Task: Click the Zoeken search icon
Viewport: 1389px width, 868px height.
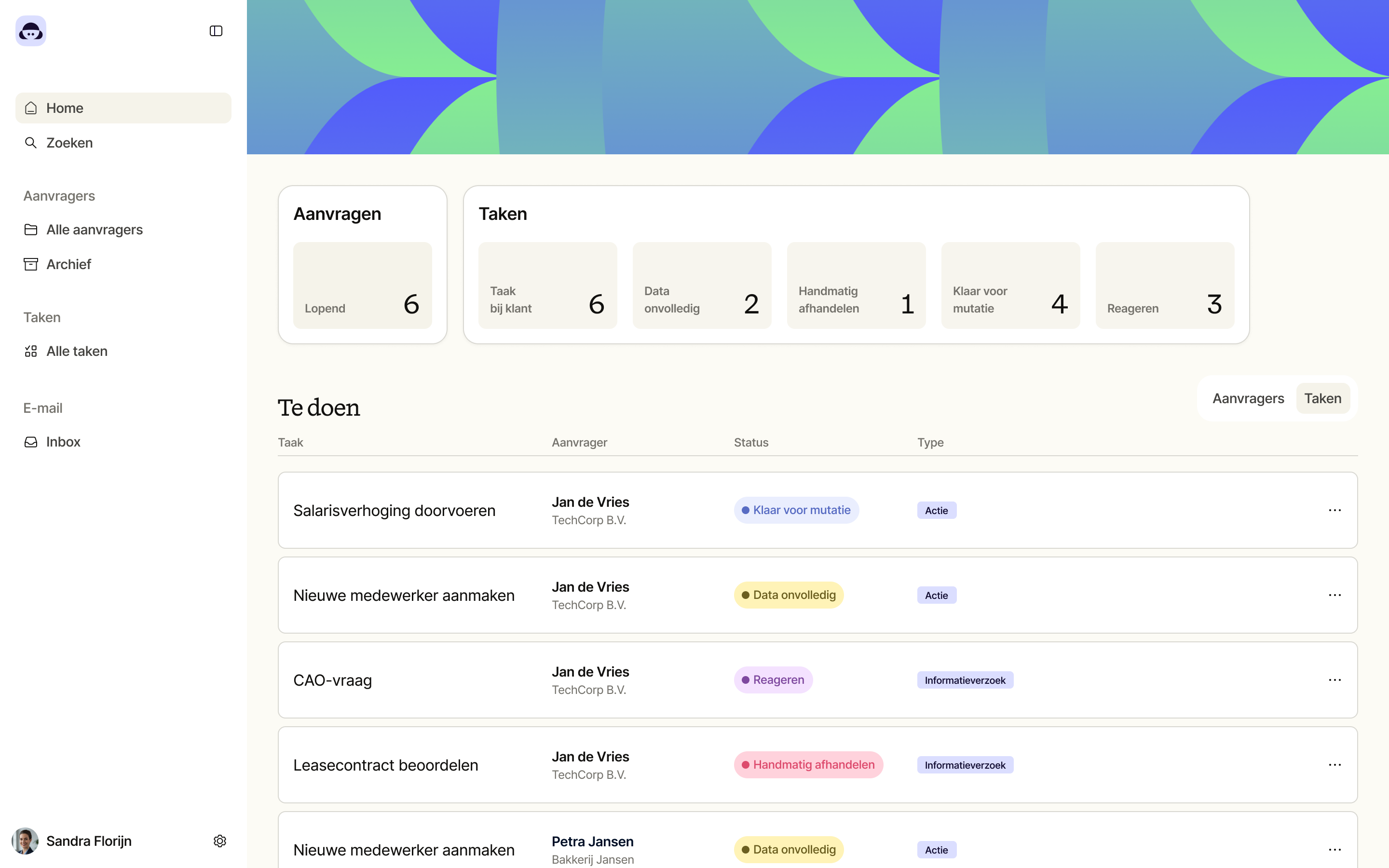Action: [31, 142]
